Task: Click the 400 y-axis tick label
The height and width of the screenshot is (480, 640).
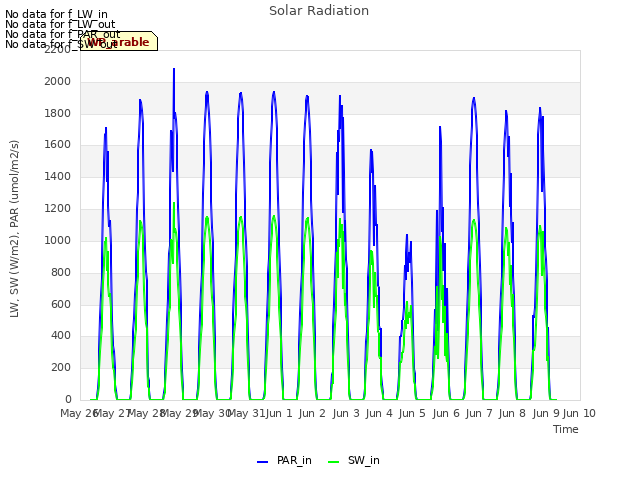Action: click(61, 336)
